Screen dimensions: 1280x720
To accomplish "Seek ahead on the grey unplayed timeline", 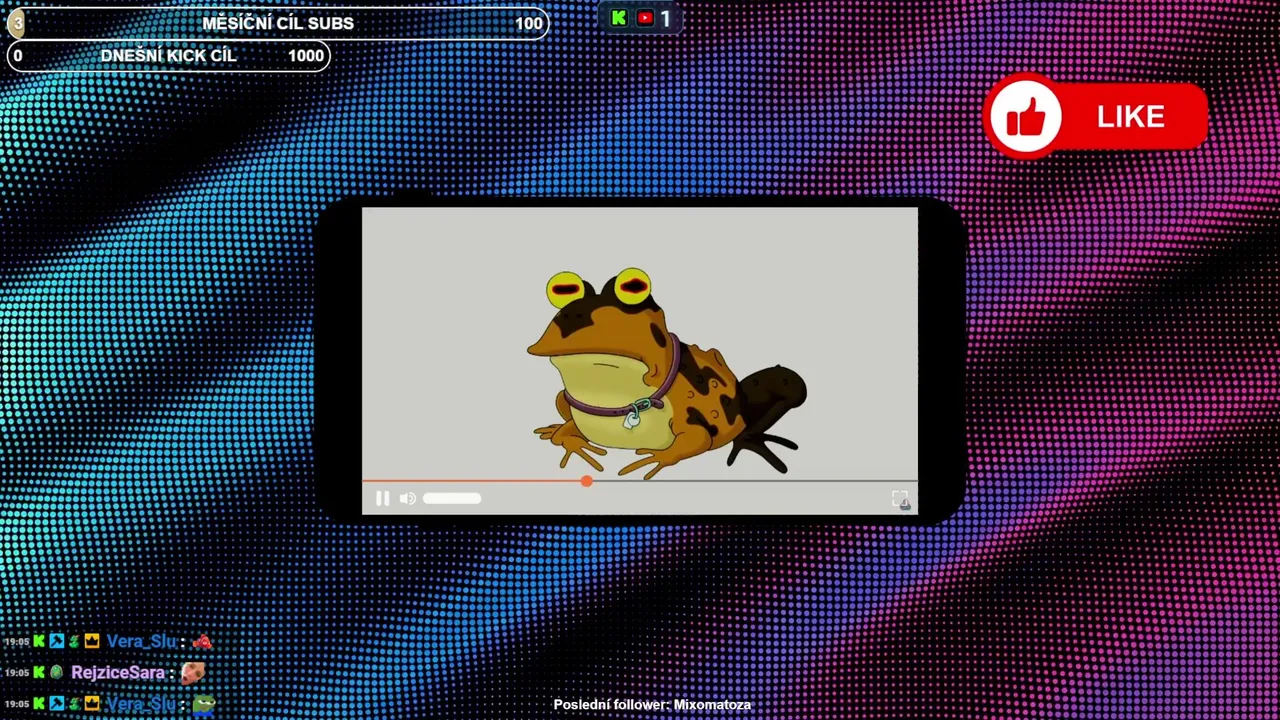I will tap(755, 481).
